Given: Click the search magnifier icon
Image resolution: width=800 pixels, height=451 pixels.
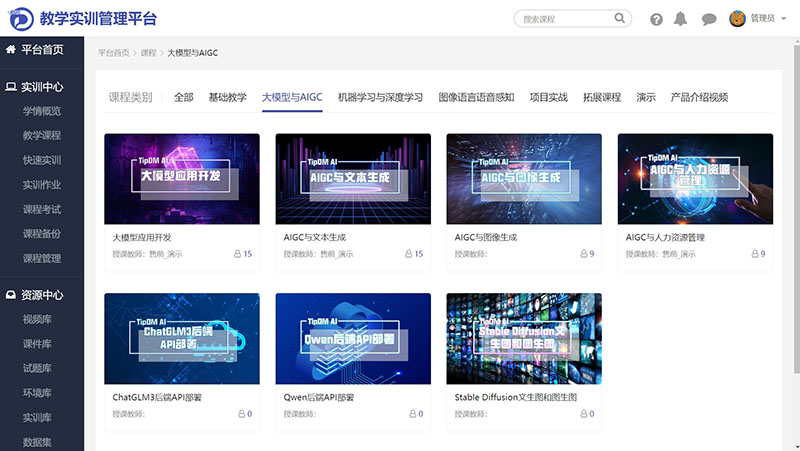Looking at the screenshot, I should (619, 18).
